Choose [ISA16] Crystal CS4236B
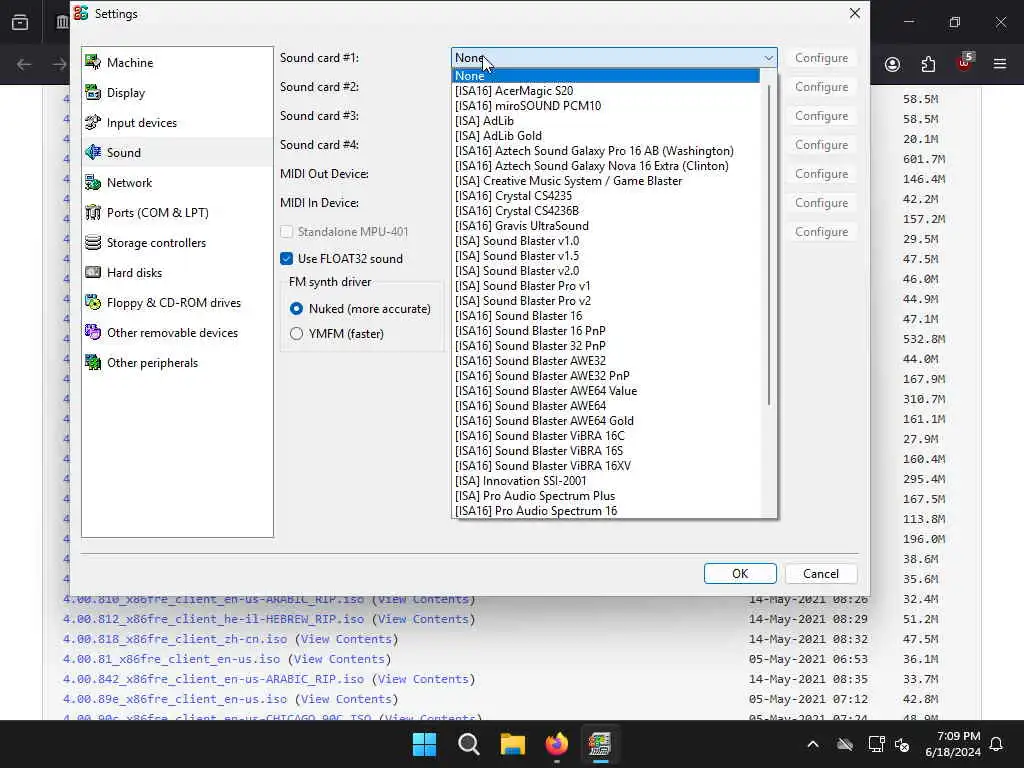This screenshot has height=768, width=1024. coord(606,211)
